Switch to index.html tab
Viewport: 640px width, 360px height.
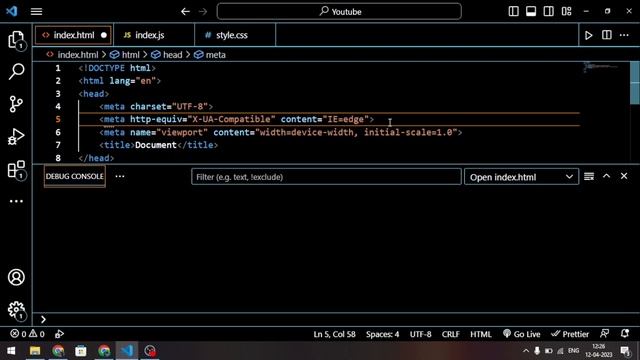(73, 35)
